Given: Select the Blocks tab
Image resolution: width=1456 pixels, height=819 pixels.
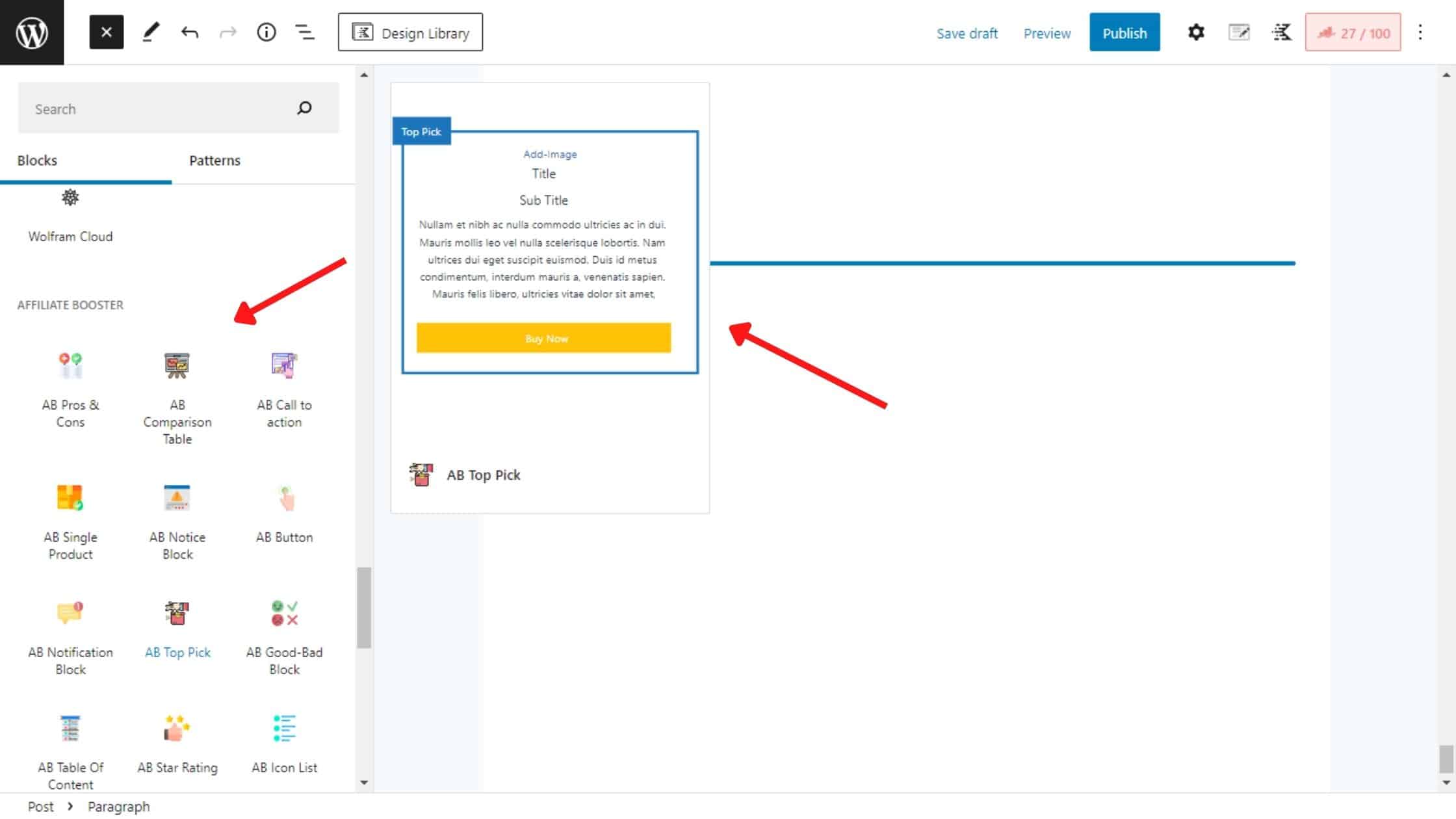Looking at the screenshot, I should coord(37,161).
